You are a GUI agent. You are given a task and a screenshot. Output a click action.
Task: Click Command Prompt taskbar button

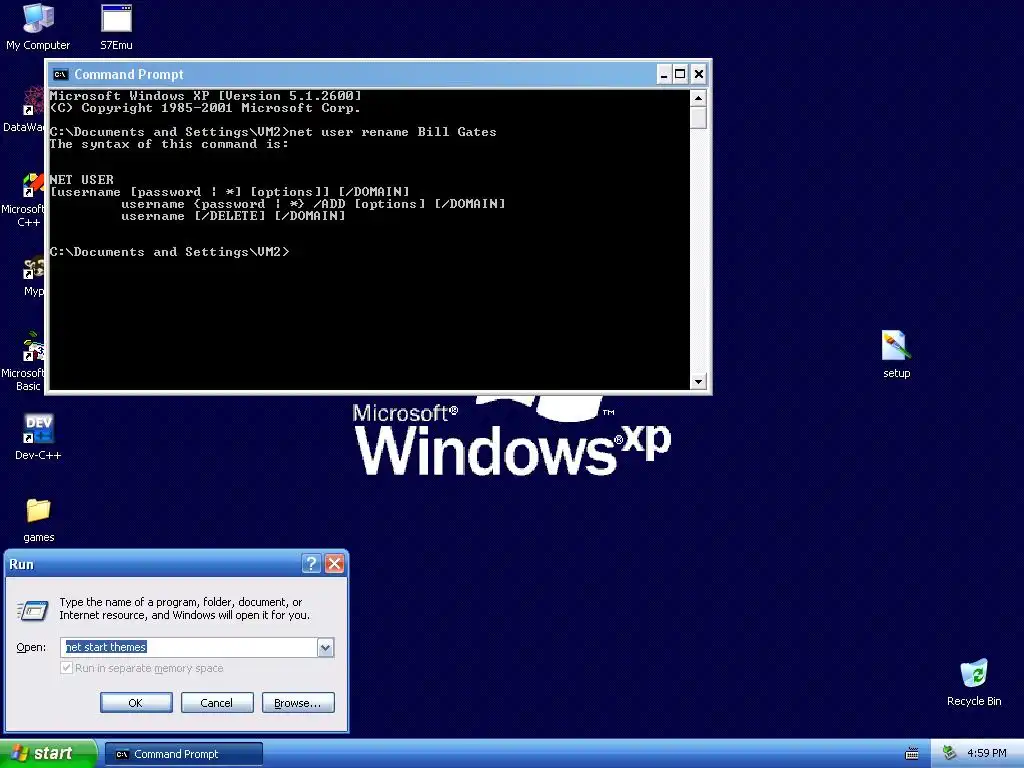coord(184,754)
